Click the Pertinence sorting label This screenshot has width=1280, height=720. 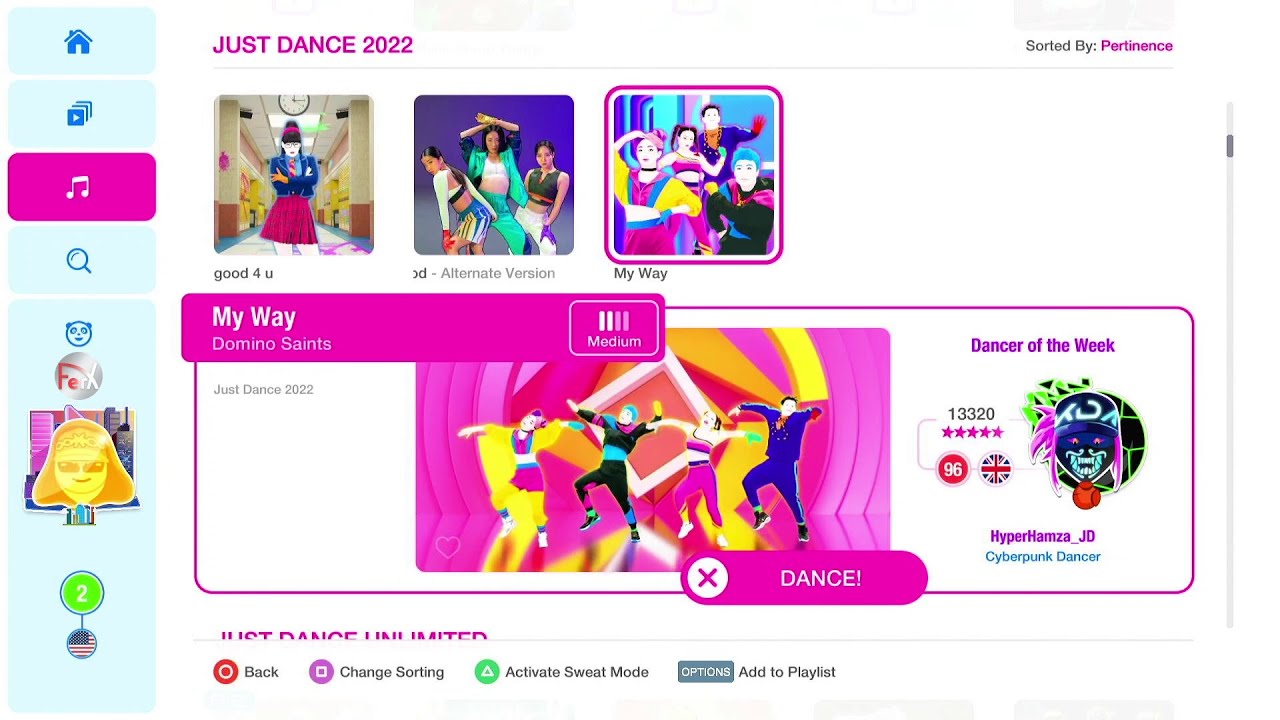tap(1136, 46)
